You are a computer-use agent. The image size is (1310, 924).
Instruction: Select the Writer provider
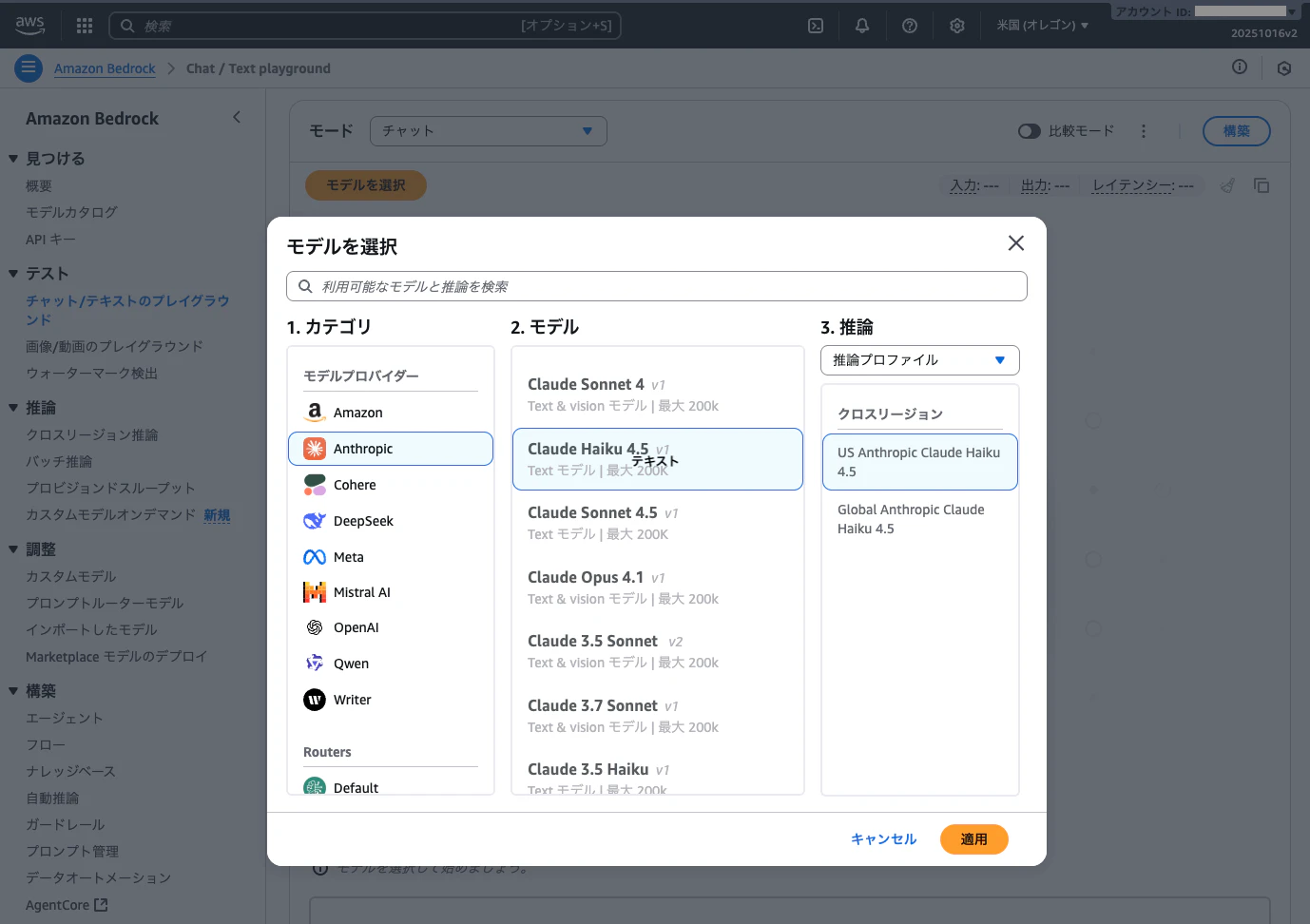[x=391, y=700]
